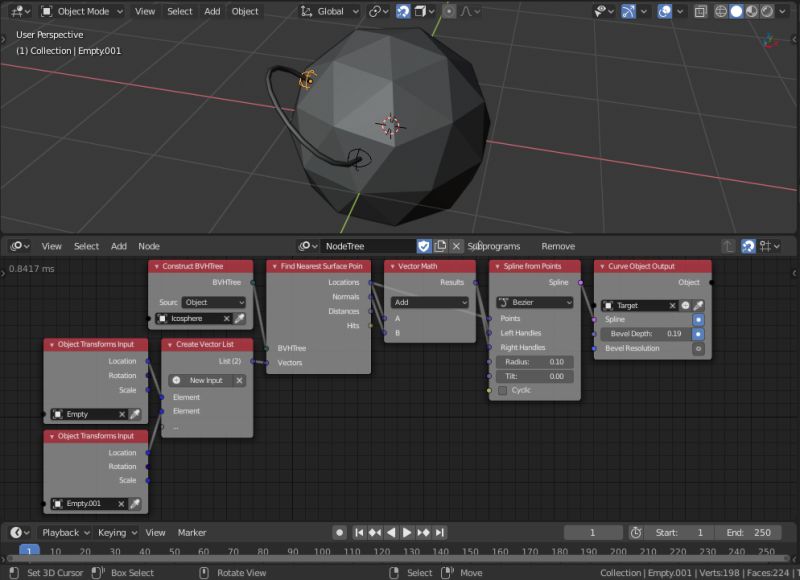Click Subprograms in the node editor header

[494, 246]
